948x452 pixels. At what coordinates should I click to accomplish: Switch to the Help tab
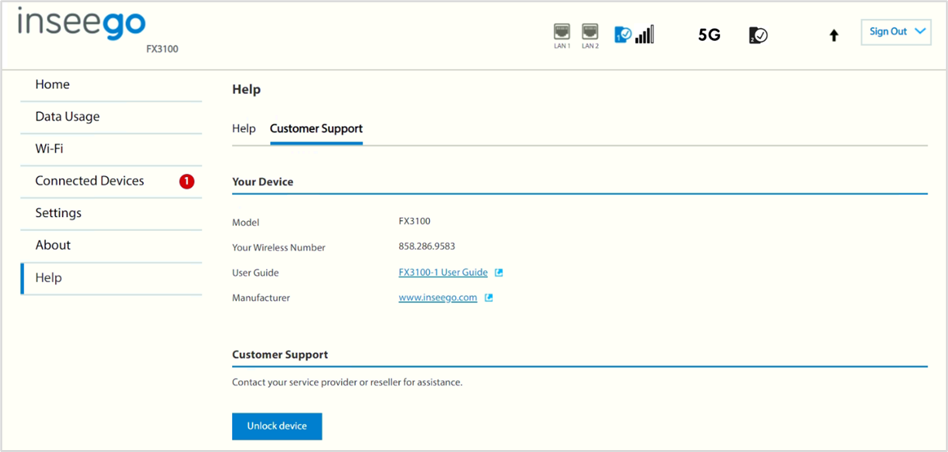click(244, 129)
